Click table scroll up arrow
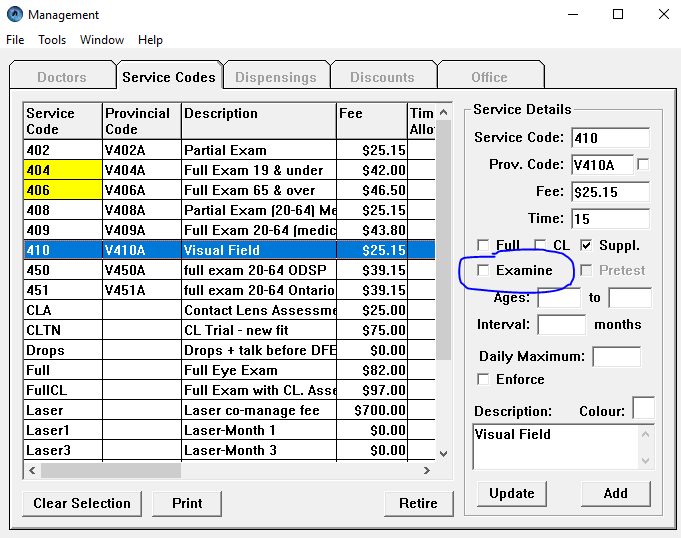The height and width of the screenshot is (538, 681). (443, 112)
